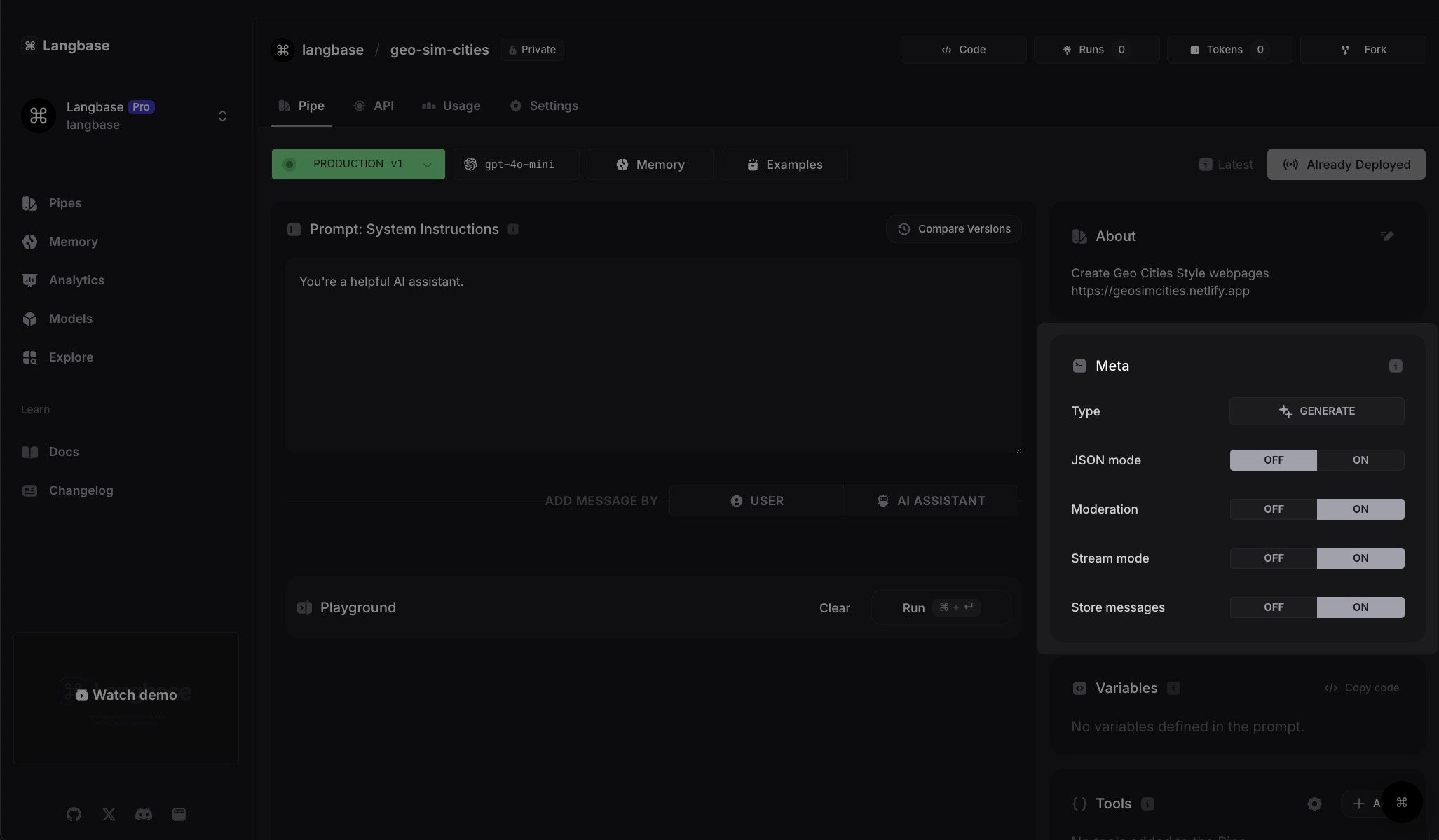Click the edit icon in About panel

(x=1386, y=236)
